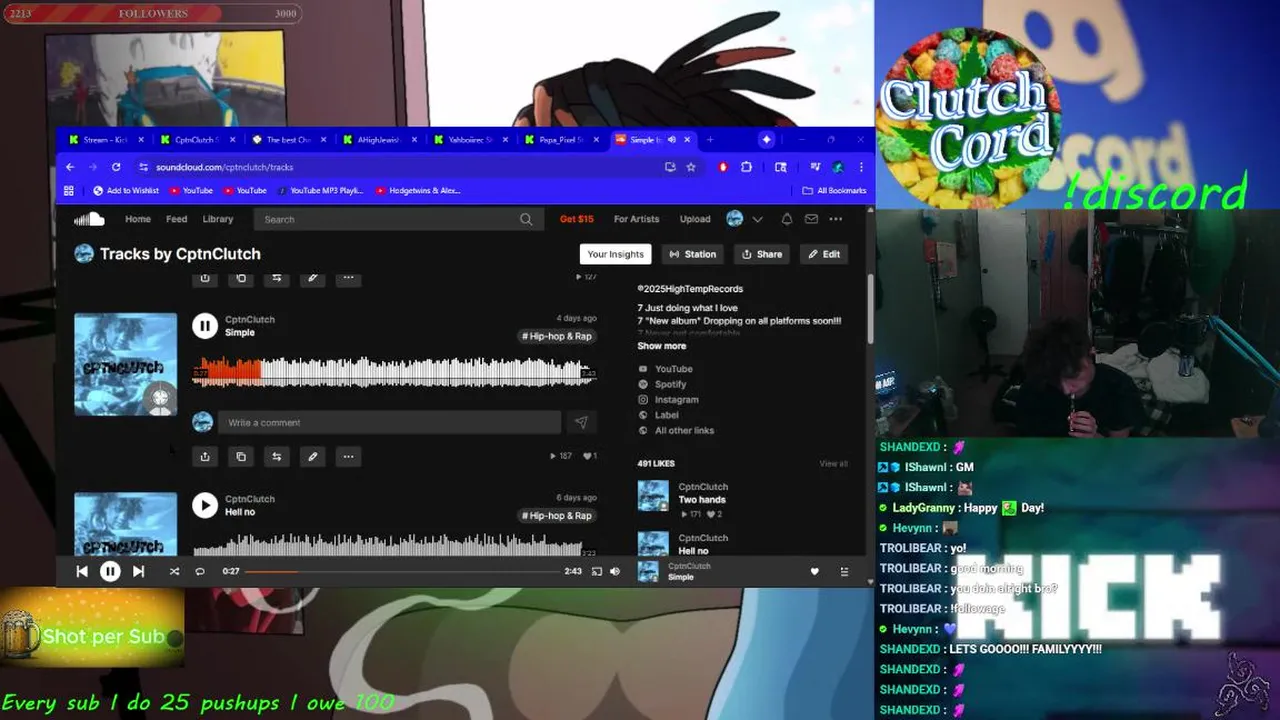
Task: Switch to the Stream - Kick browser tab
Action: click(x=107, y=140)
